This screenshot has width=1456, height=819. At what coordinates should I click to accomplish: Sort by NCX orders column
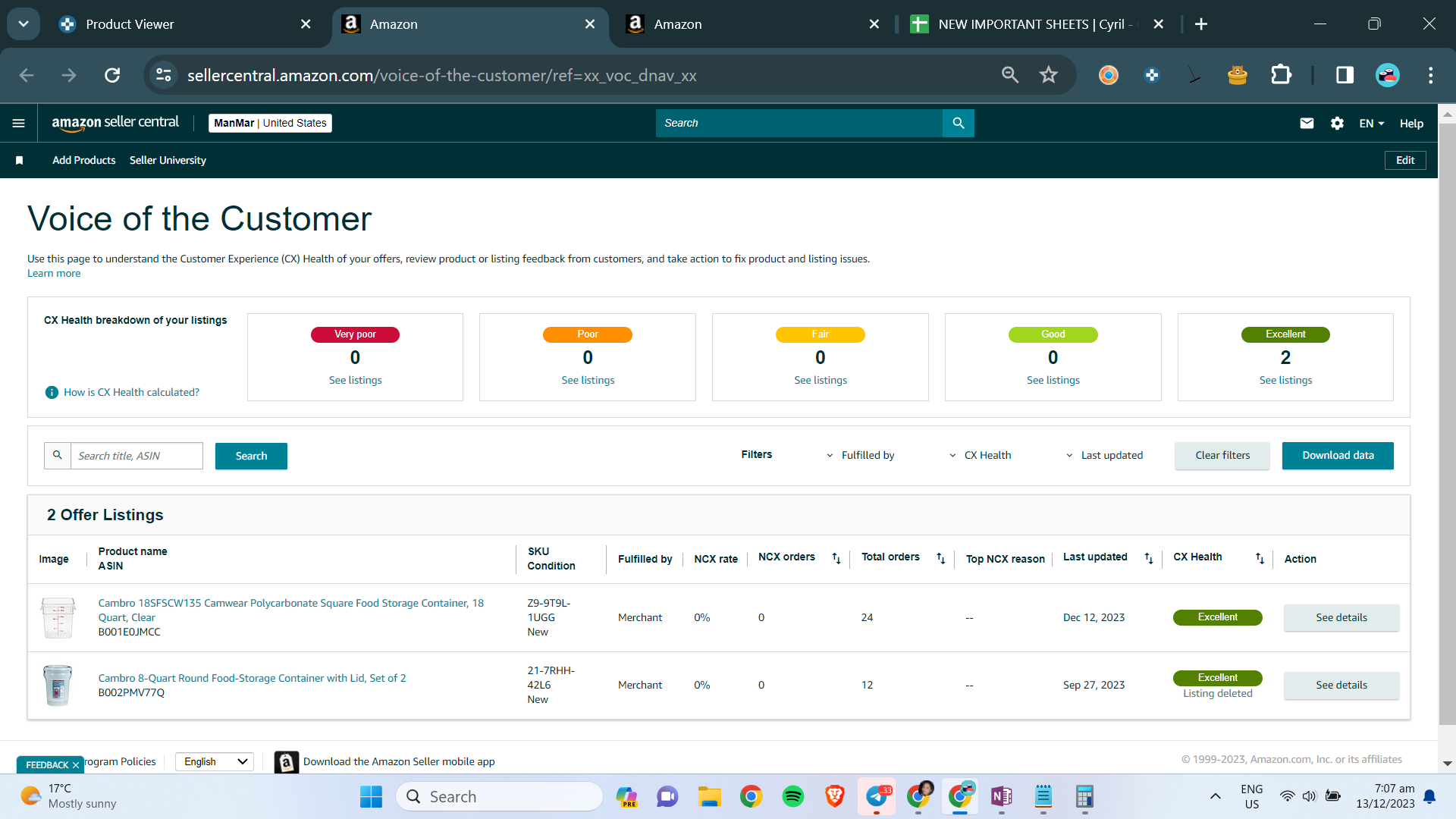click(x=836, y=558)
